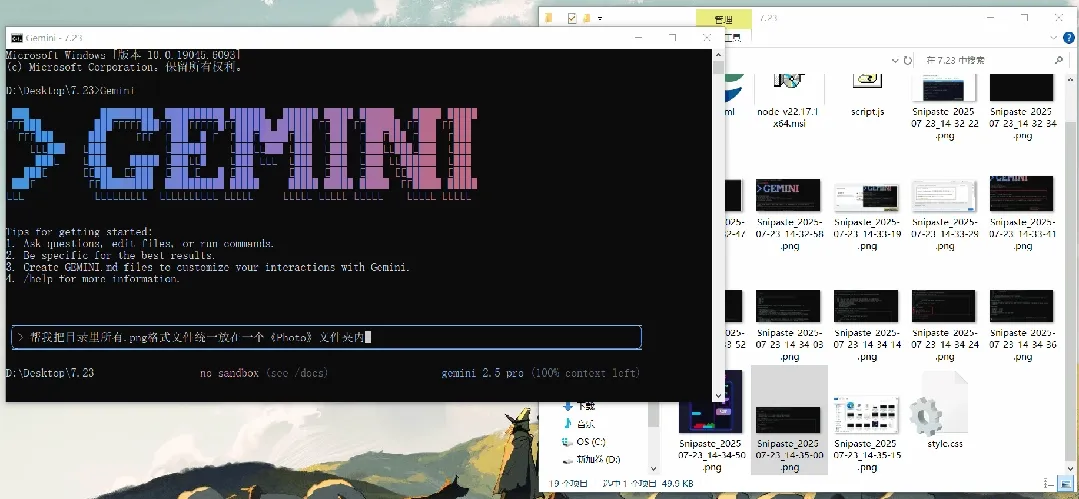
Task: Click the Gemini console title bar icon
Action: [x=17, y=38]
